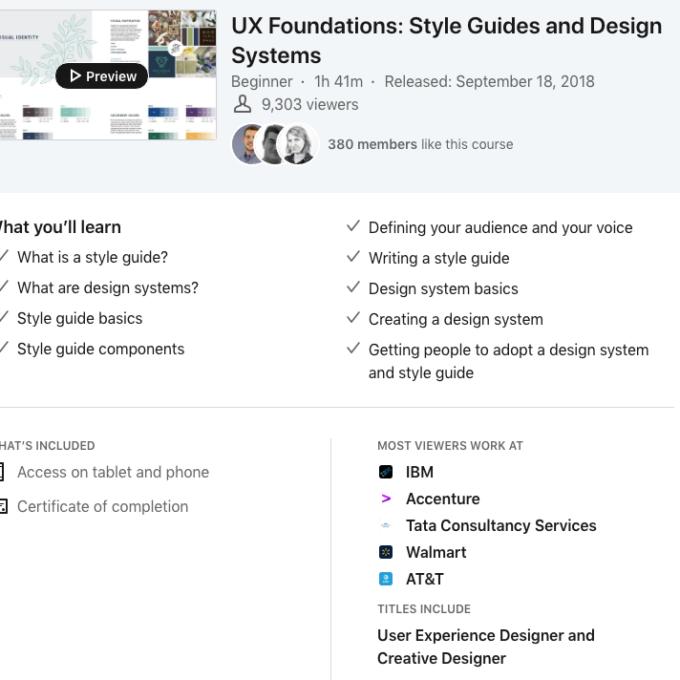Click the IBM company logo icon
The image size is (680, 680).
tap(386, 472)
